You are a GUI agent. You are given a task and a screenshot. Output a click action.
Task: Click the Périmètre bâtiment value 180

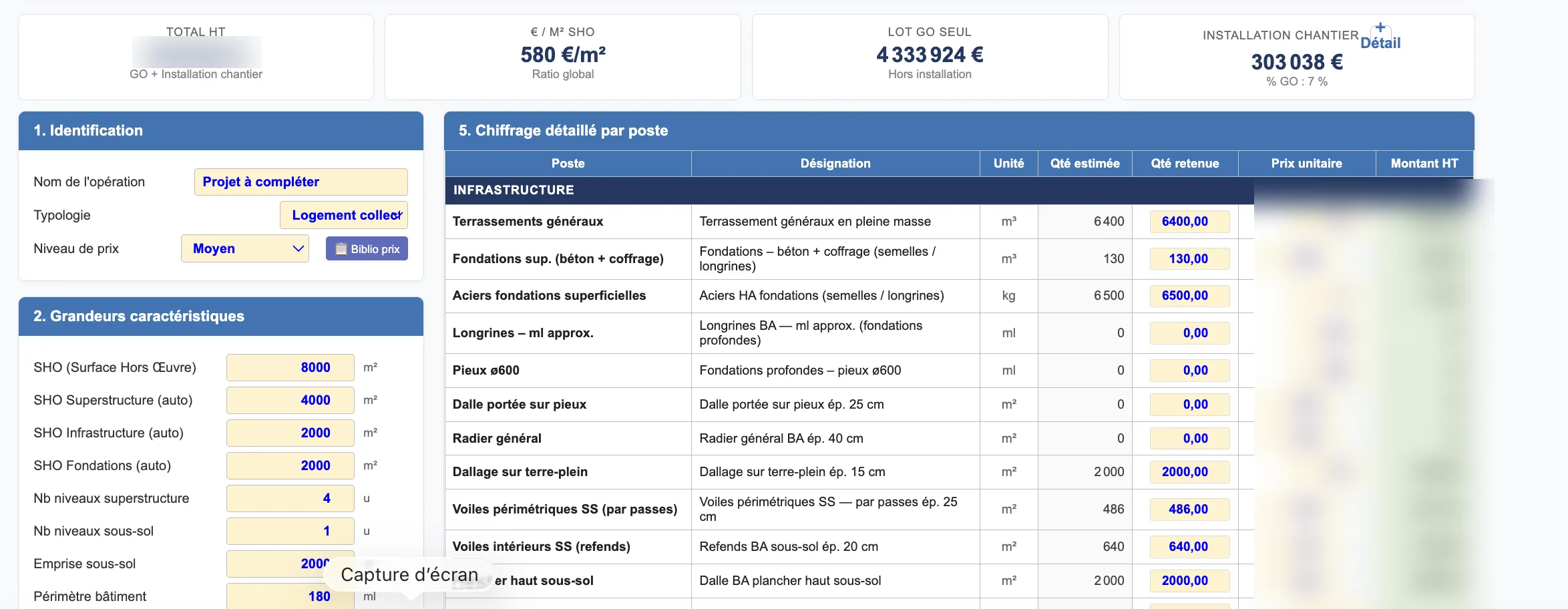click(290, 596)
